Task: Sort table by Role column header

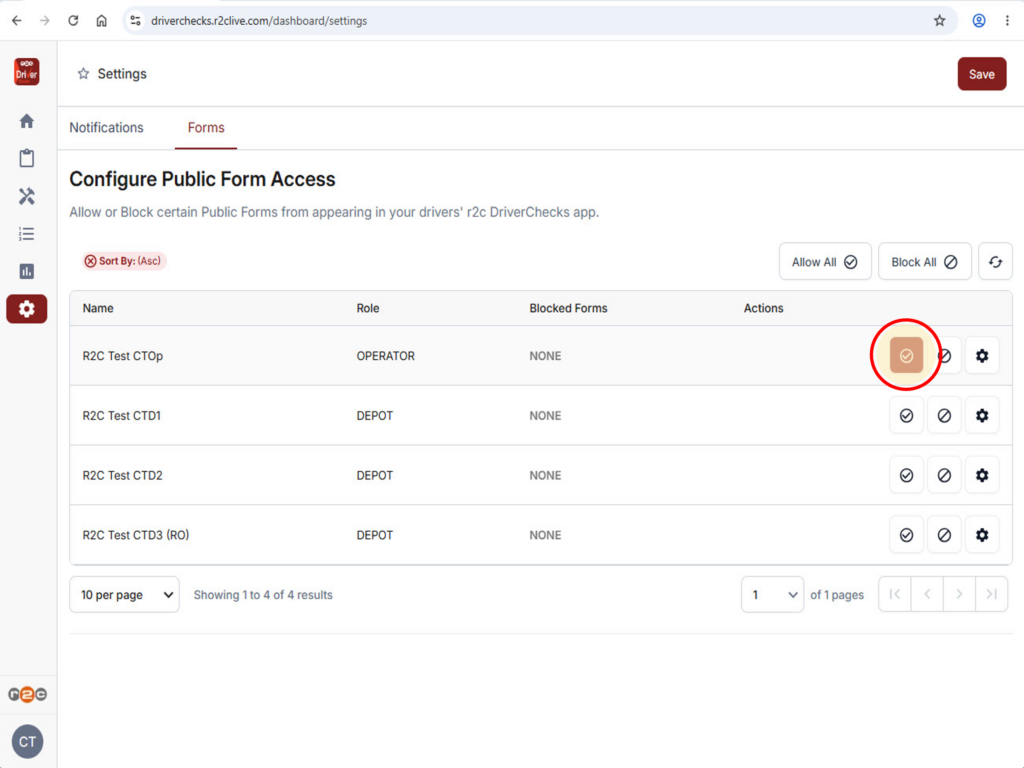Action: [x=368, y=308]
